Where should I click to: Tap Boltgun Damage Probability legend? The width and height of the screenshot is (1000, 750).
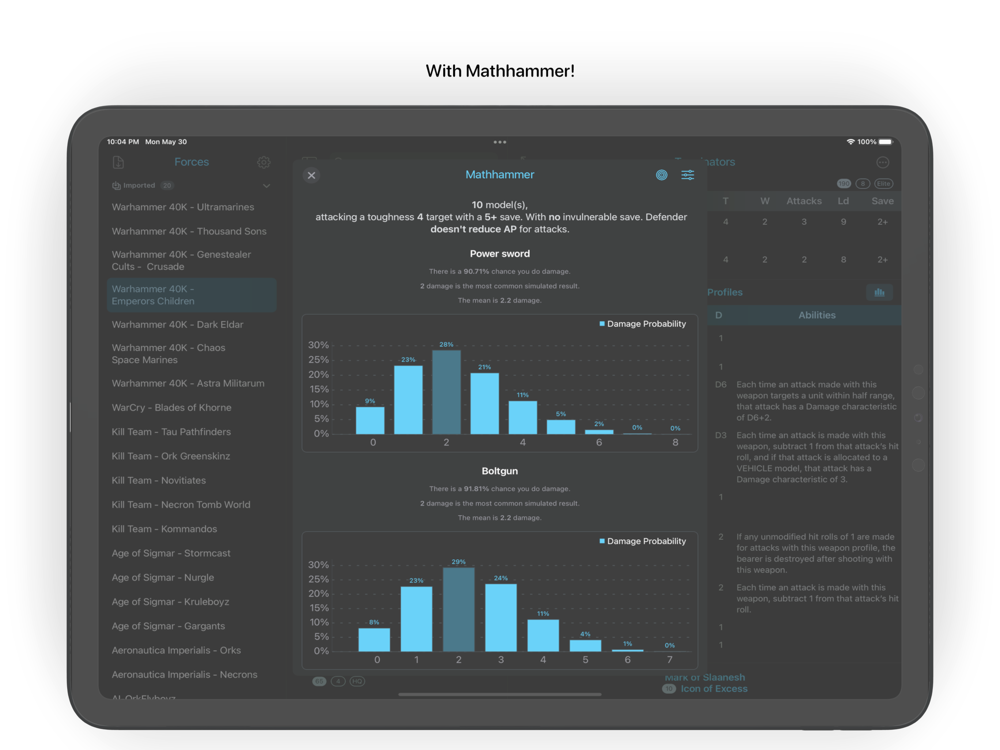tap(643, 541)
